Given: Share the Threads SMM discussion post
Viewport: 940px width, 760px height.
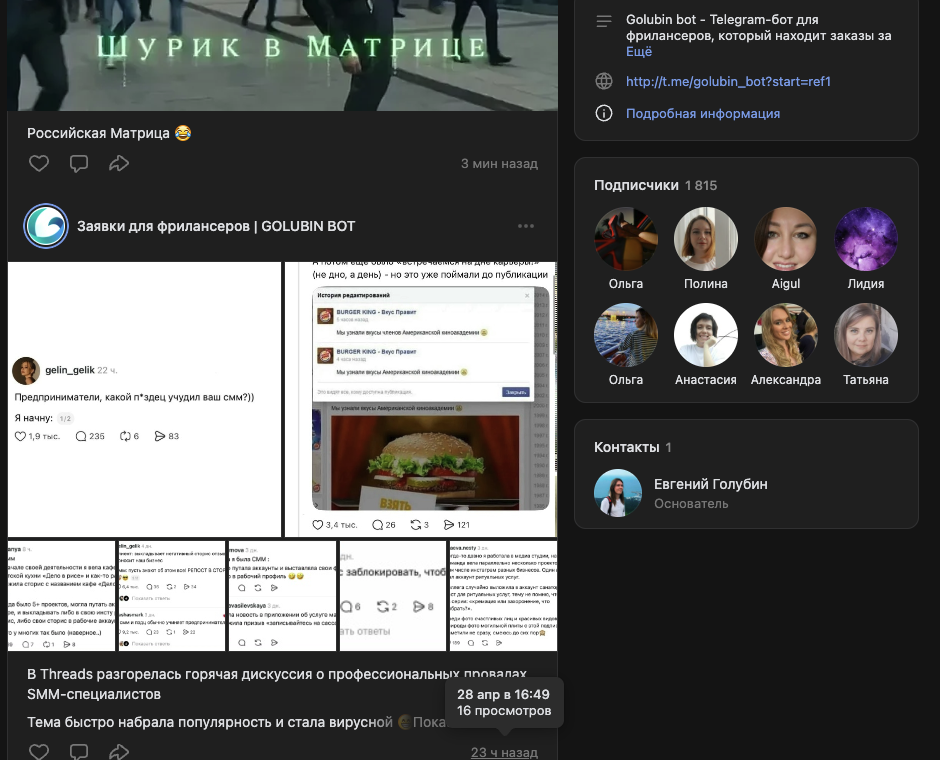Looking at the screenshot, I should pyautogui.click(x=119, y=752).
